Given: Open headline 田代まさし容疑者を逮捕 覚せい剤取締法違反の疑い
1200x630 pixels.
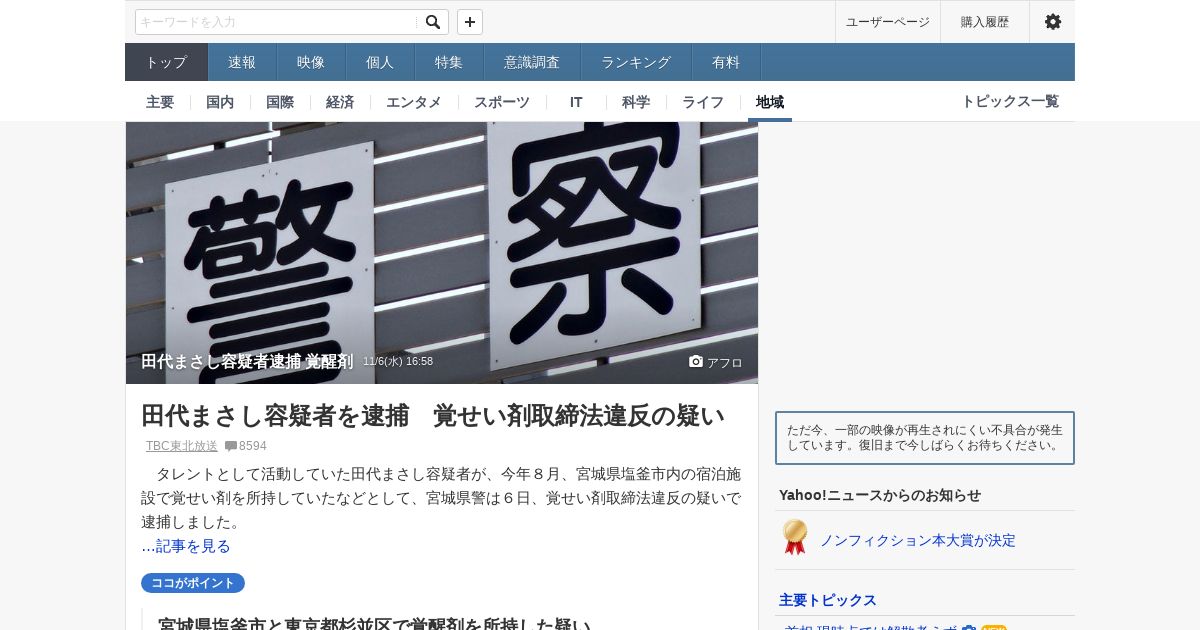Looking at the screenshot, I should 433,416.
